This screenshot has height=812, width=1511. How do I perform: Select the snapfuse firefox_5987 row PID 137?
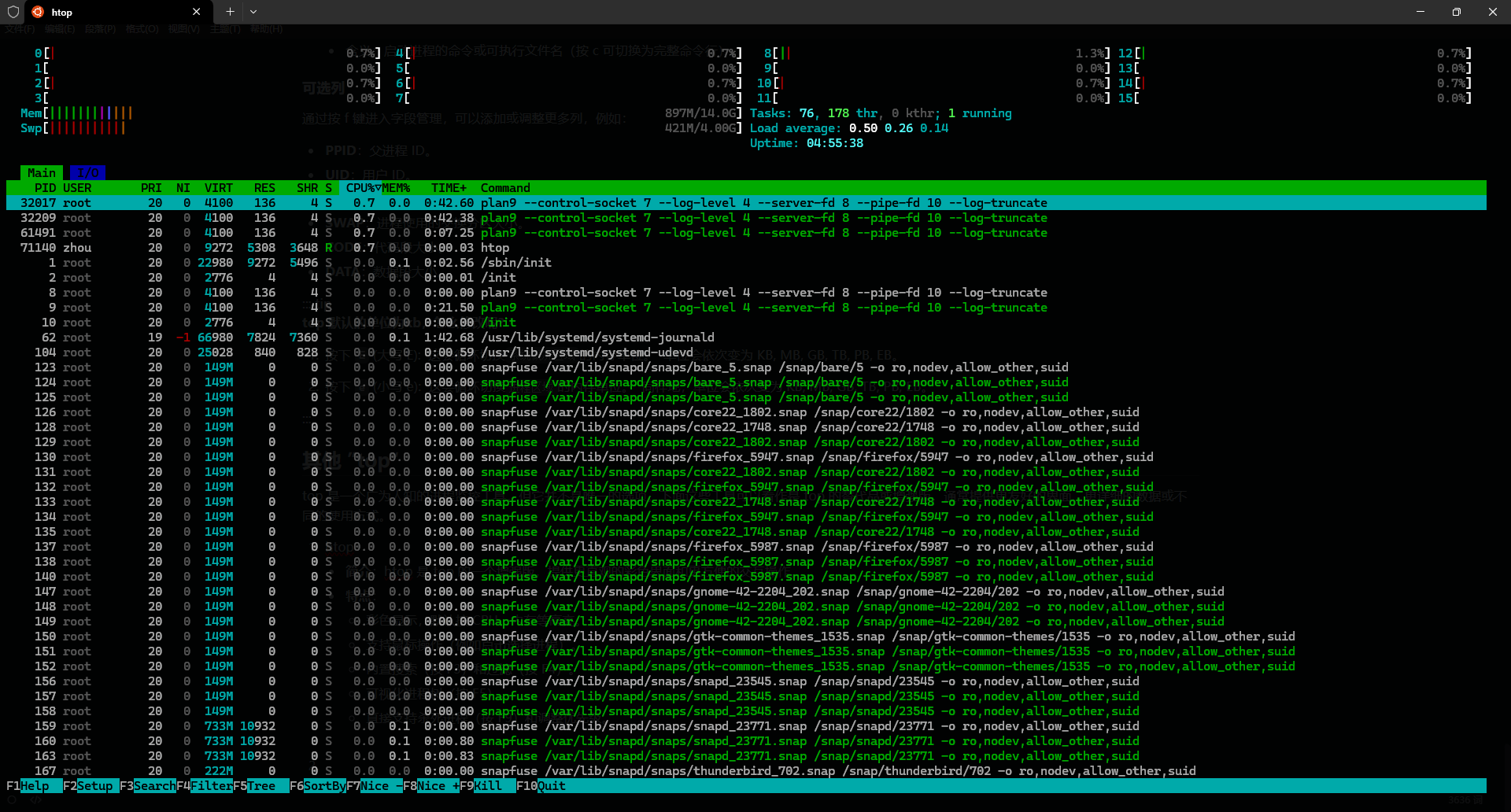click(x=746, y=547)
